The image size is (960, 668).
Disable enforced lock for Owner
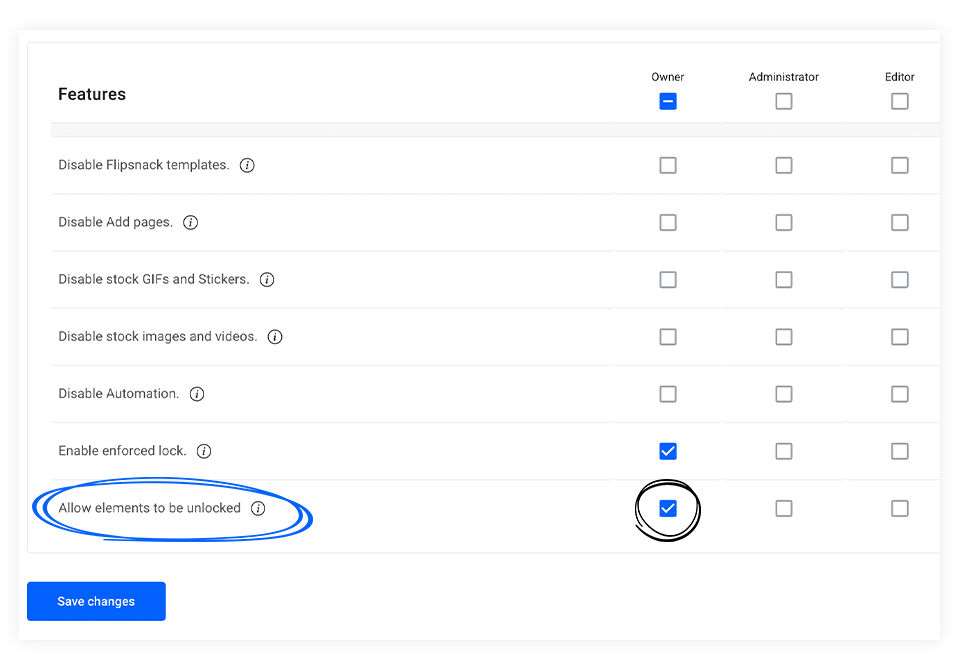point(668,451)
